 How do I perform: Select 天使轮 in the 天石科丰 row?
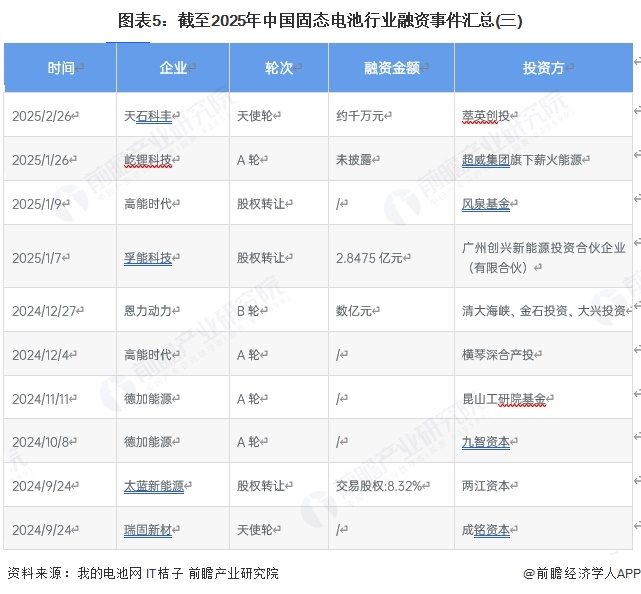pyautogui.click(x=255, y=116)
